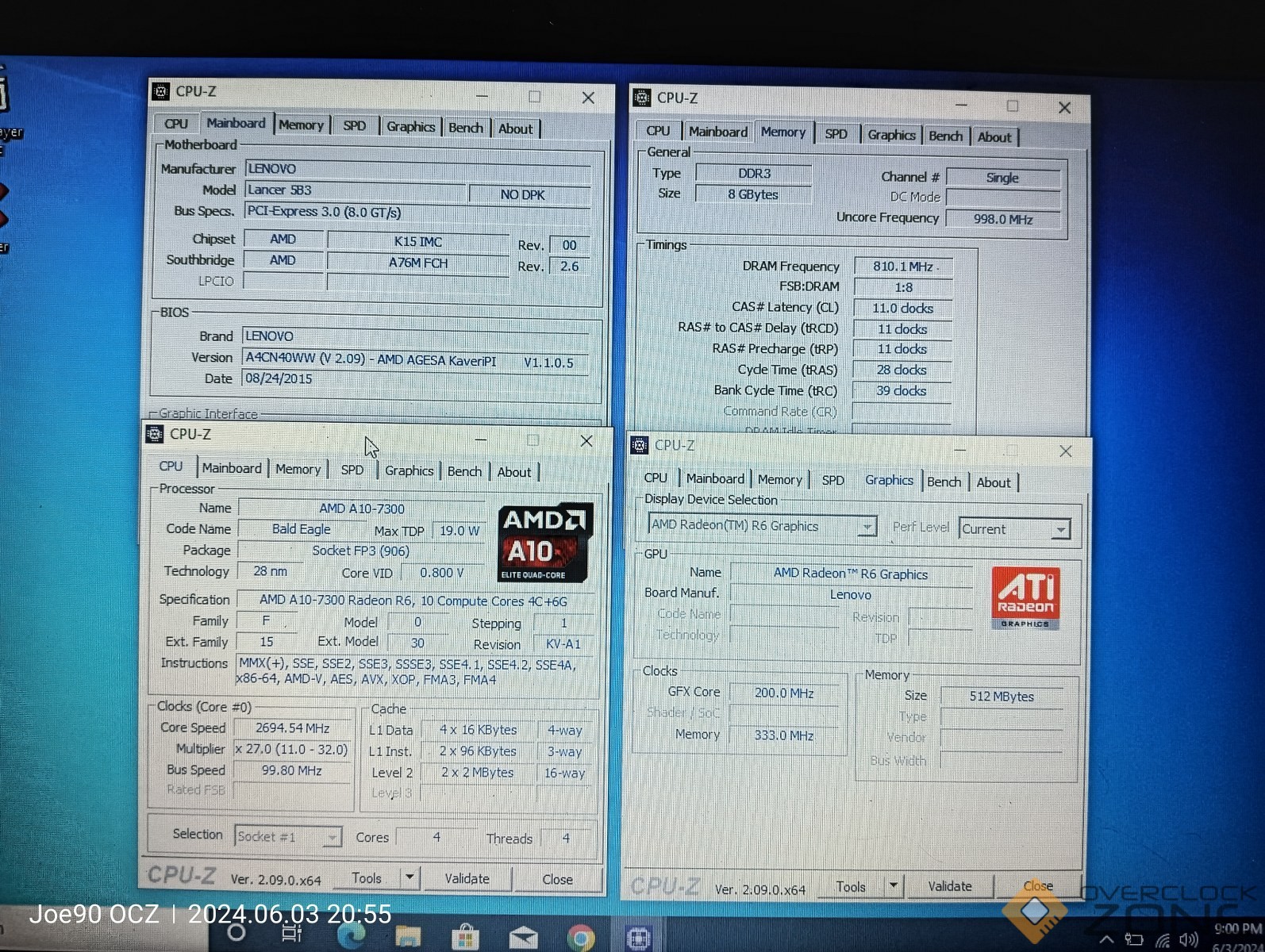Click Tools button in Graphics CPU-Z window
The width and height of the screenshot is (1265, 952).
(851, 886)
